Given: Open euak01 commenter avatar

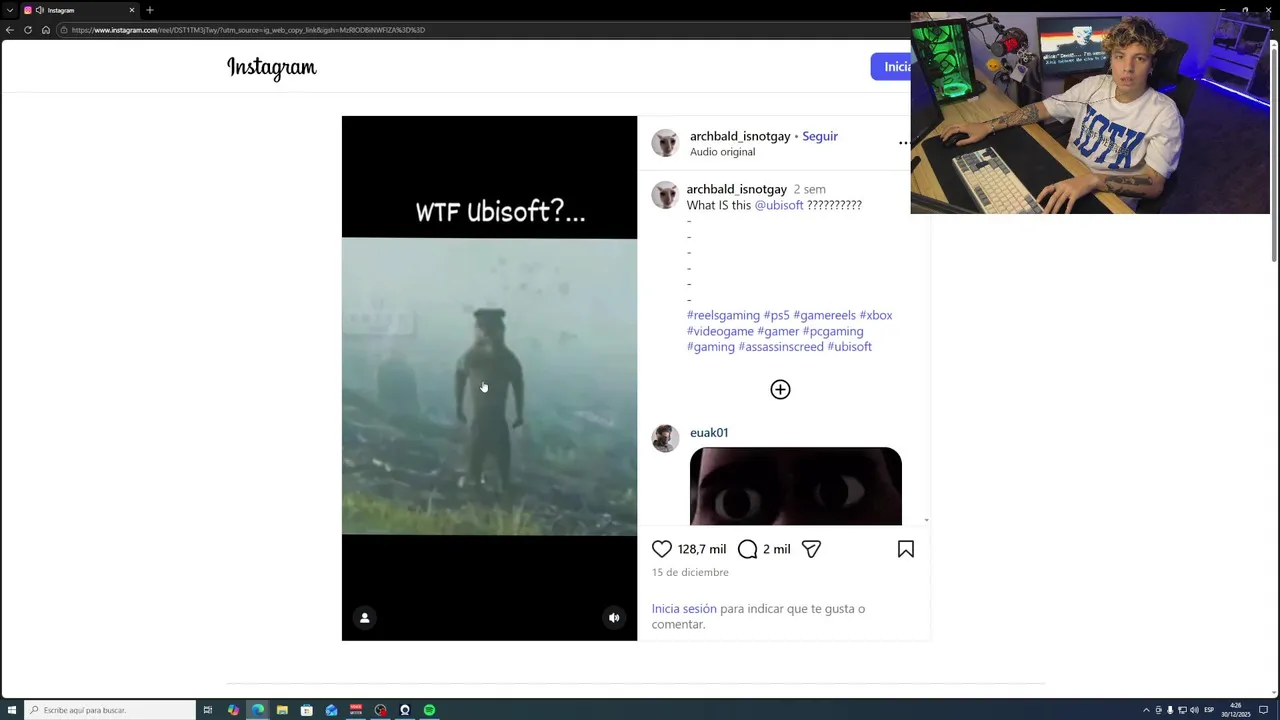Looking at the screenshot, I should (x=665, y=438).
